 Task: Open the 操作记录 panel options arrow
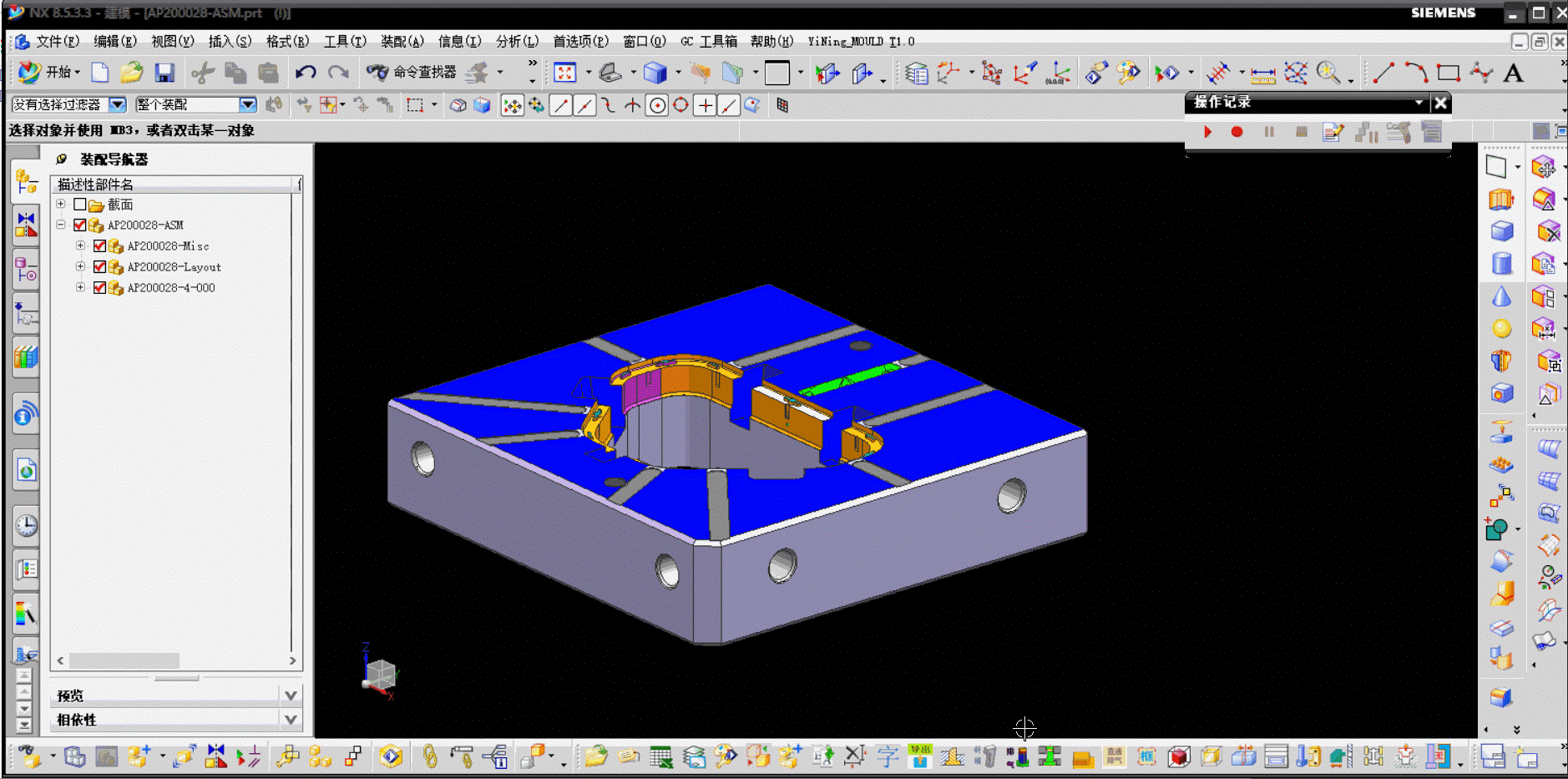click(x=1419, y=103)
